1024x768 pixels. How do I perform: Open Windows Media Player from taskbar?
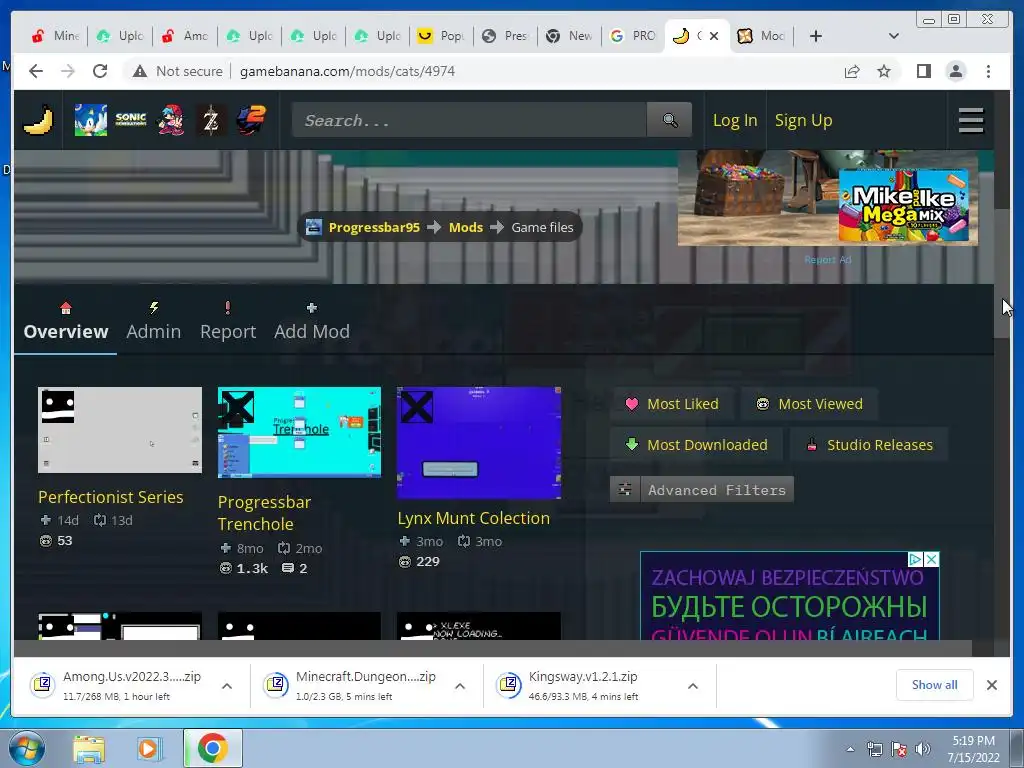pos(149,749)
